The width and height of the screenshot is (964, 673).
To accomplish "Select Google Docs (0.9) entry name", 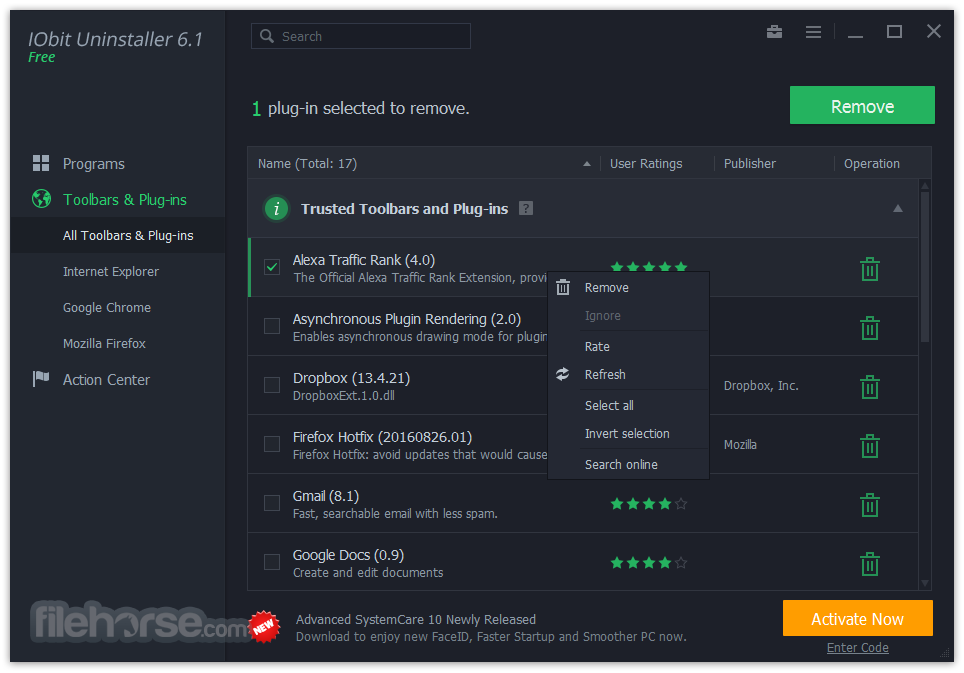I will pyautogui.click(x=348, y=555).
